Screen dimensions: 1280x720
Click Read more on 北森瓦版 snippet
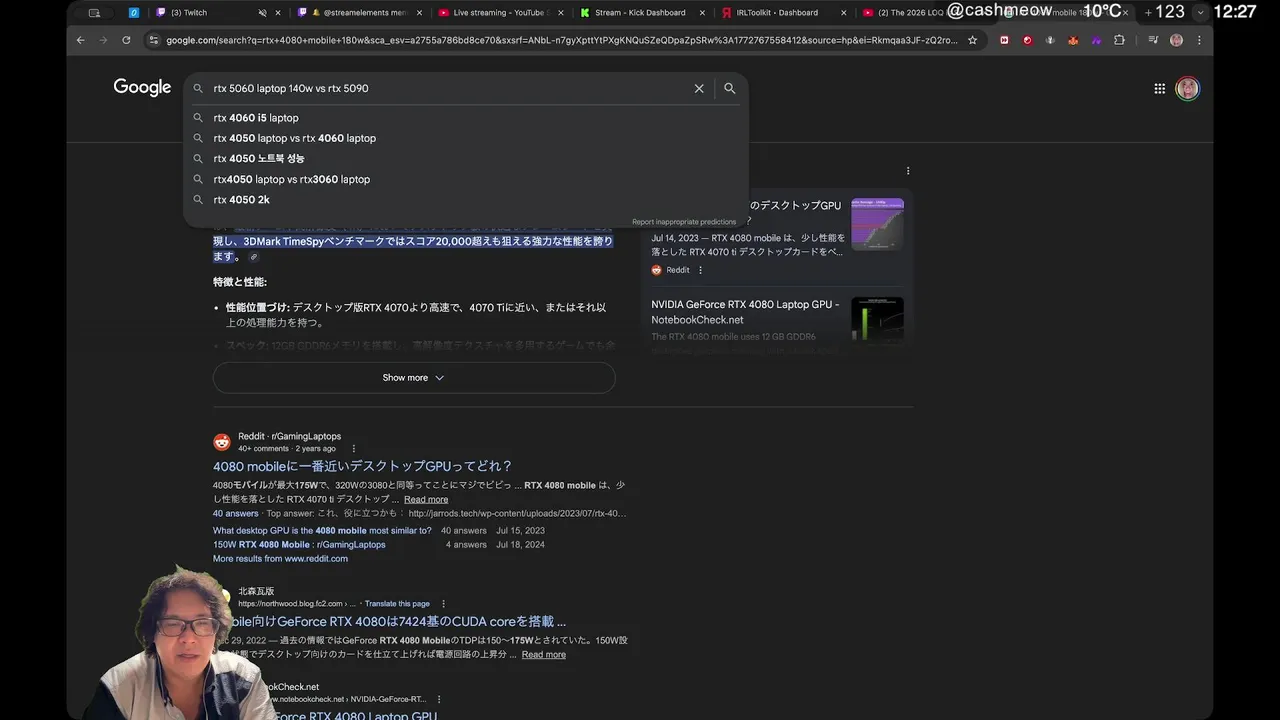[x=544, y=654]
